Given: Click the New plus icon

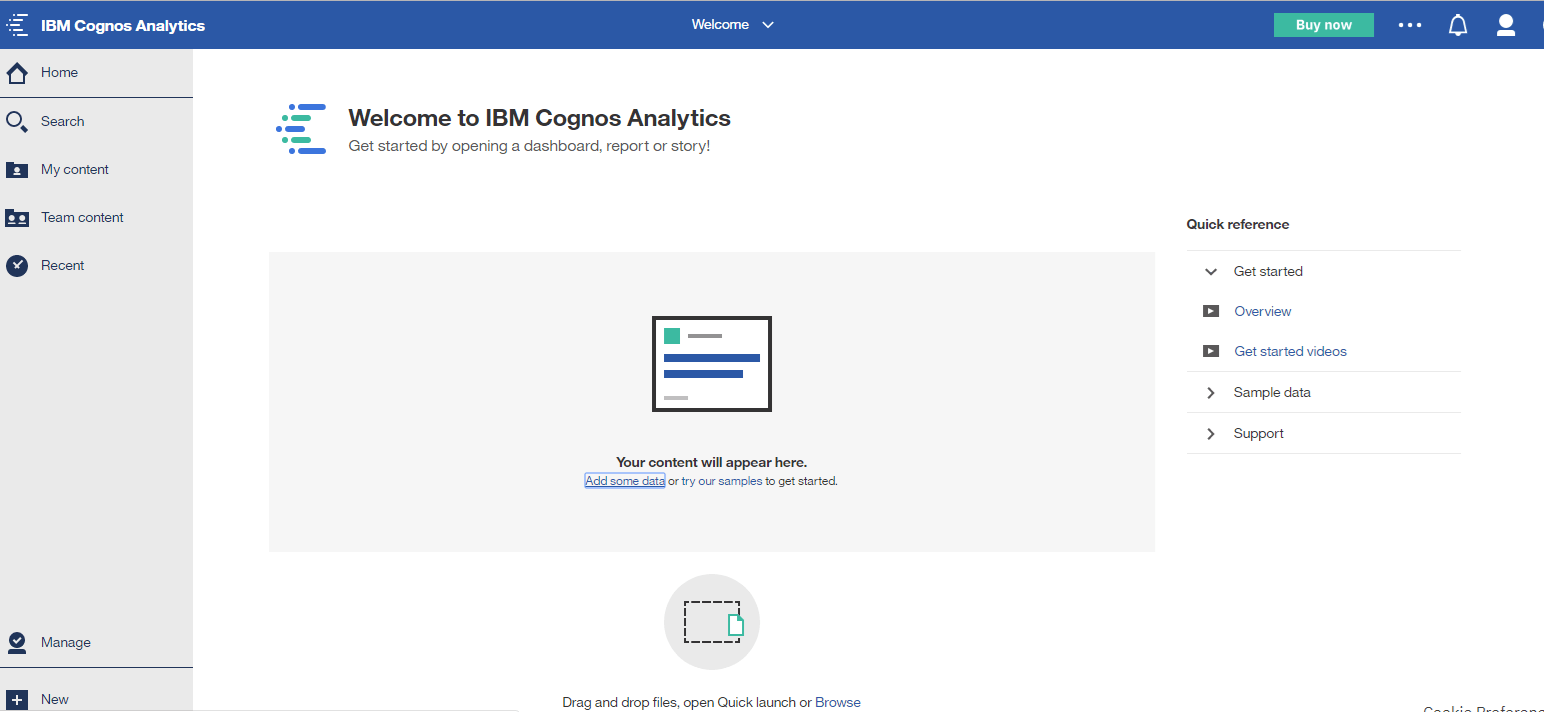Looking at the screenshot, I should pyautogui.click(x=17, y=699).
